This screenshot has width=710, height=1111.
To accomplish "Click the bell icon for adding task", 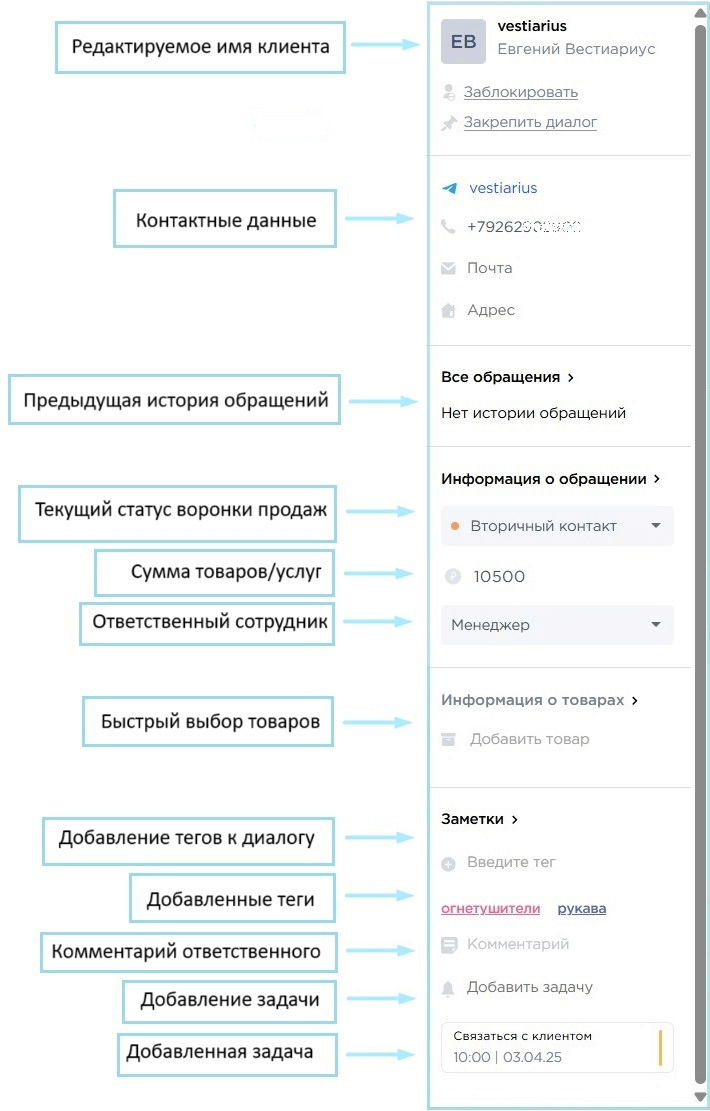I will point(449,988).
